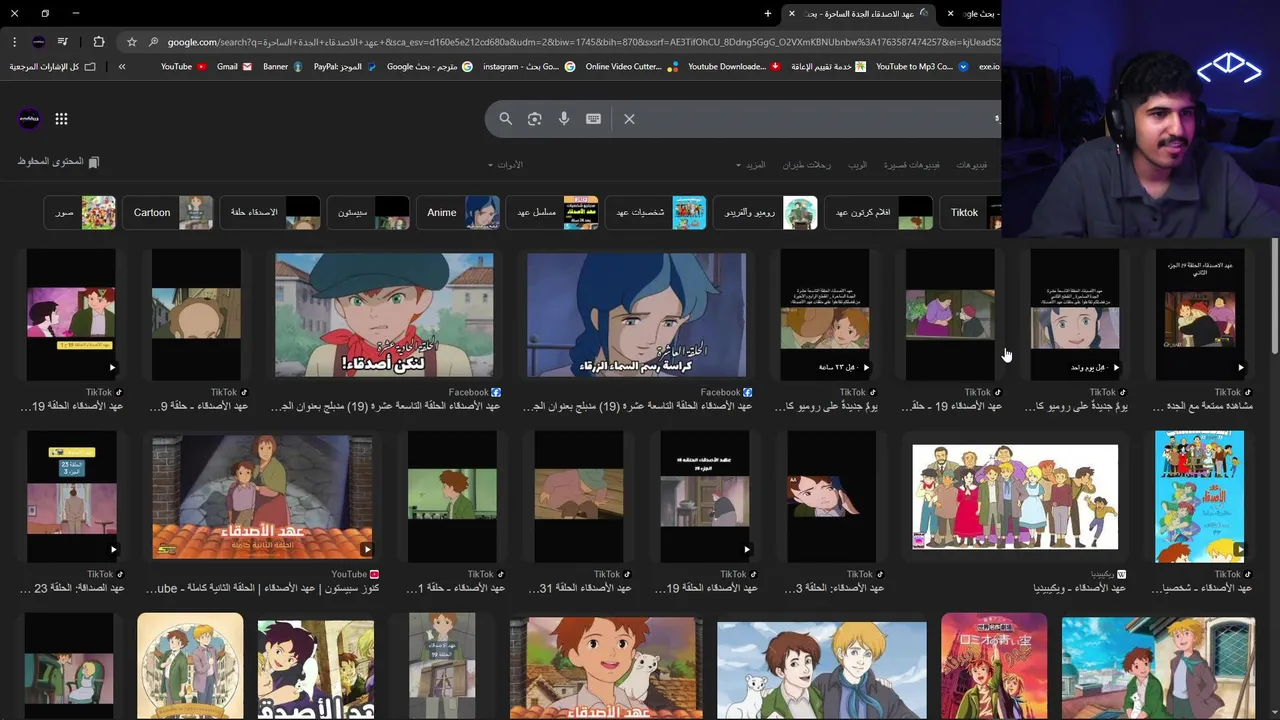Open PayPal bookmark

pos(345,67)
